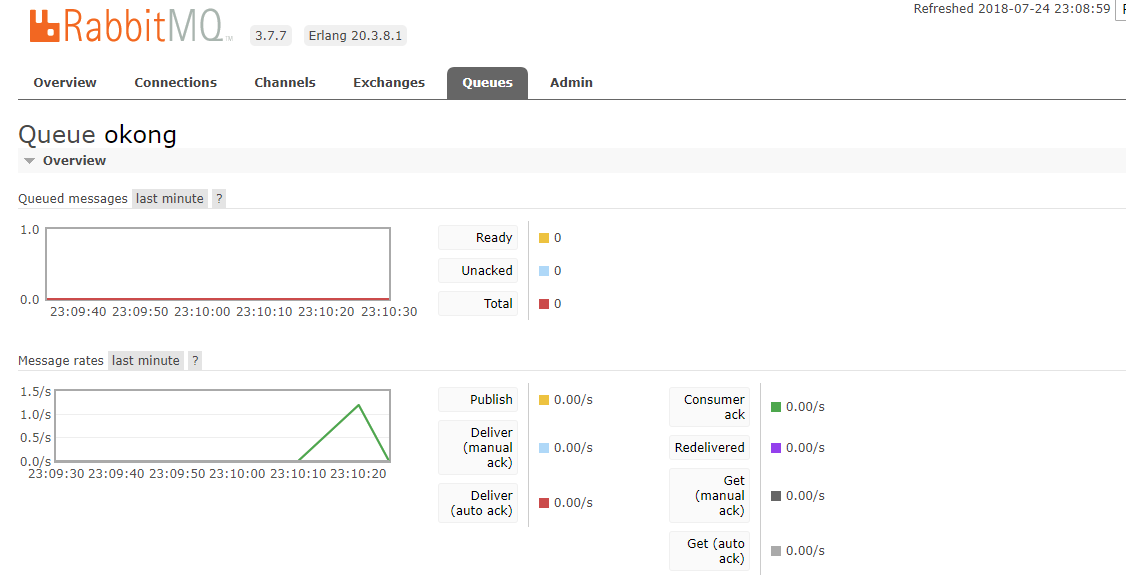Click the Redelivered label
Screen dimensions: 1126x586
[709, 447]
